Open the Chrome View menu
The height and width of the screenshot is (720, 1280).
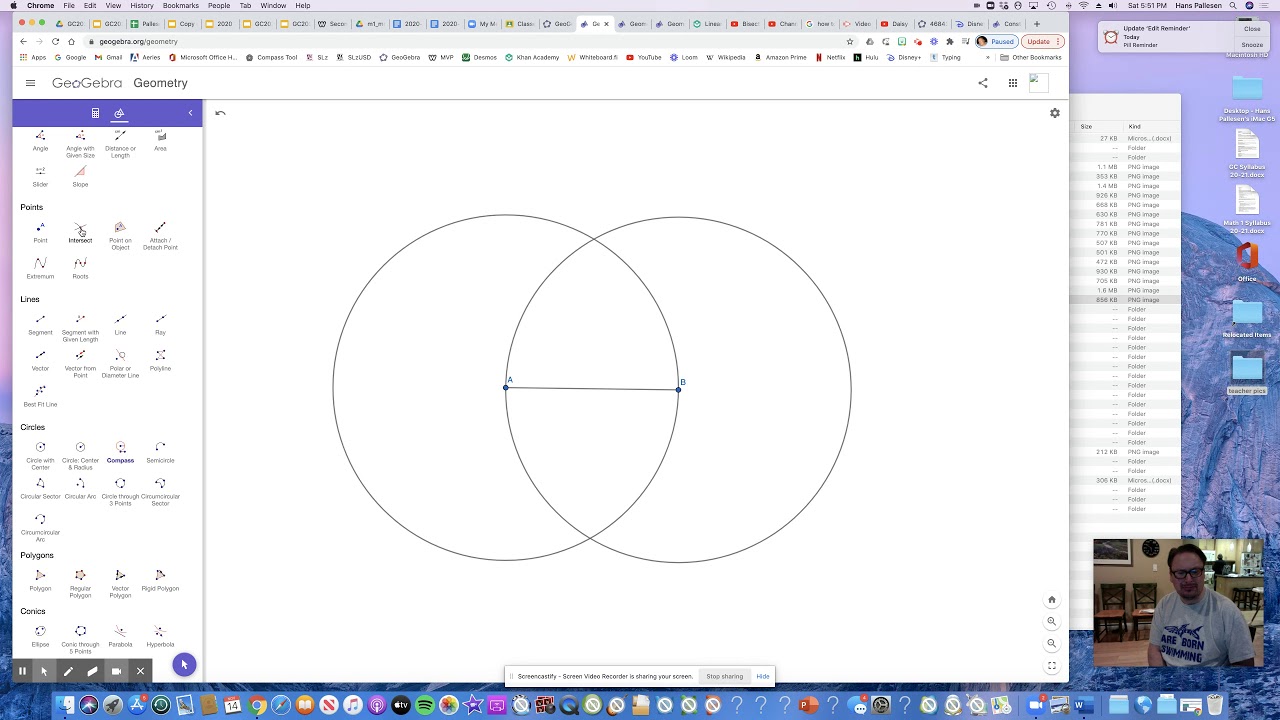click(114, 6)
